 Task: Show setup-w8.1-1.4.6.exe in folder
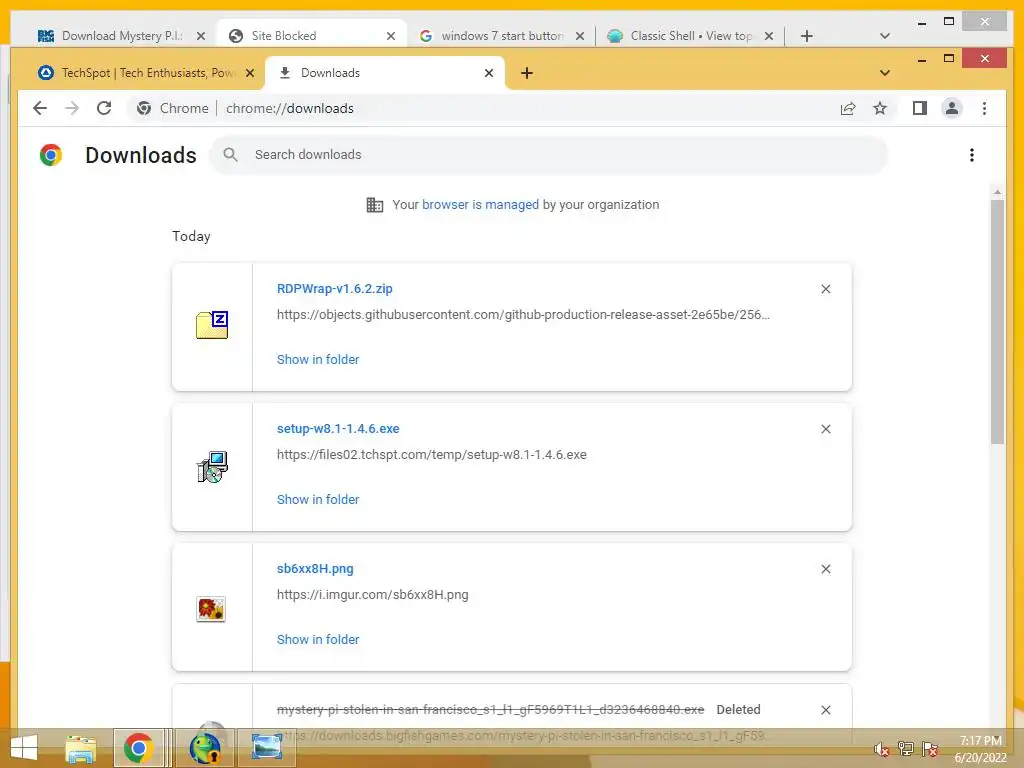pos(318,500)
